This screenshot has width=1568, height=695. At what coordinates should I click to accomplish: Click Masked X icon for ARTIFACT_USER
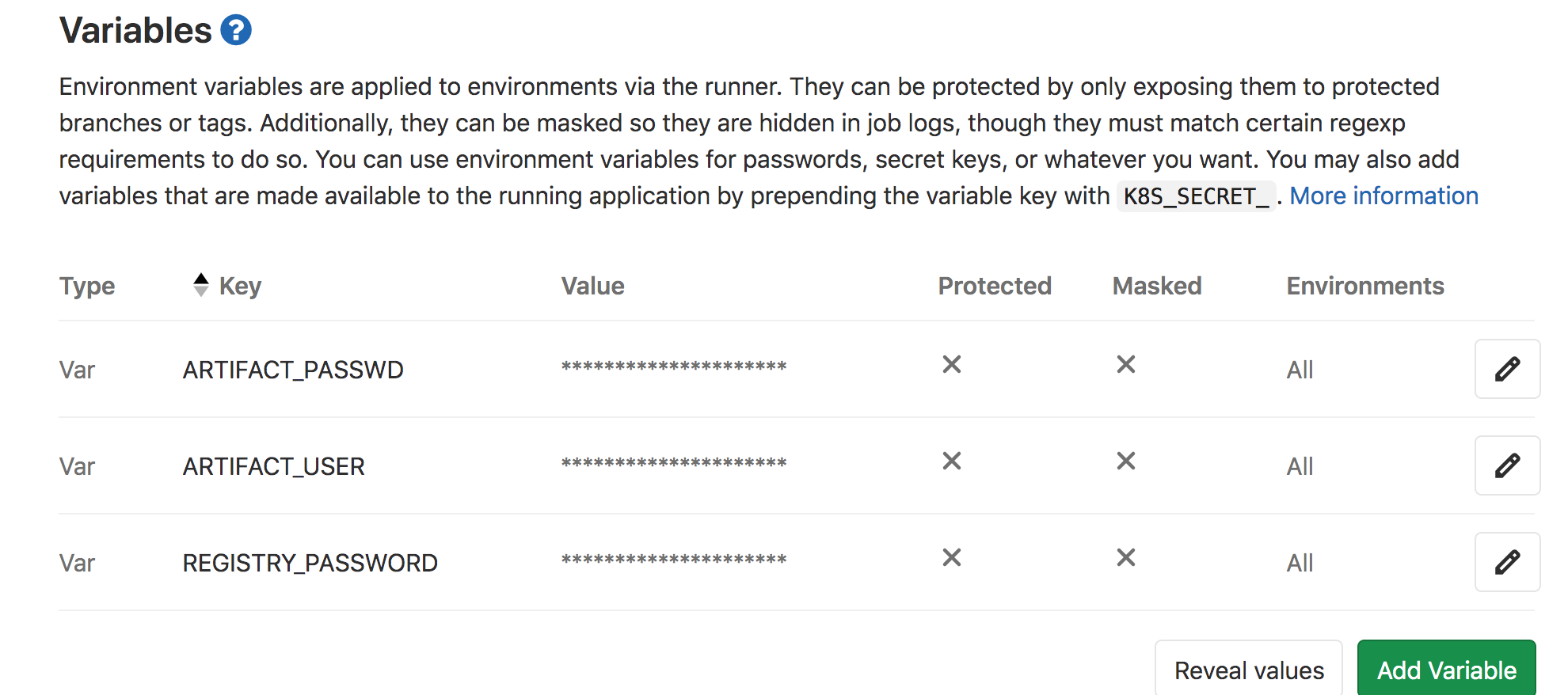1125,461
